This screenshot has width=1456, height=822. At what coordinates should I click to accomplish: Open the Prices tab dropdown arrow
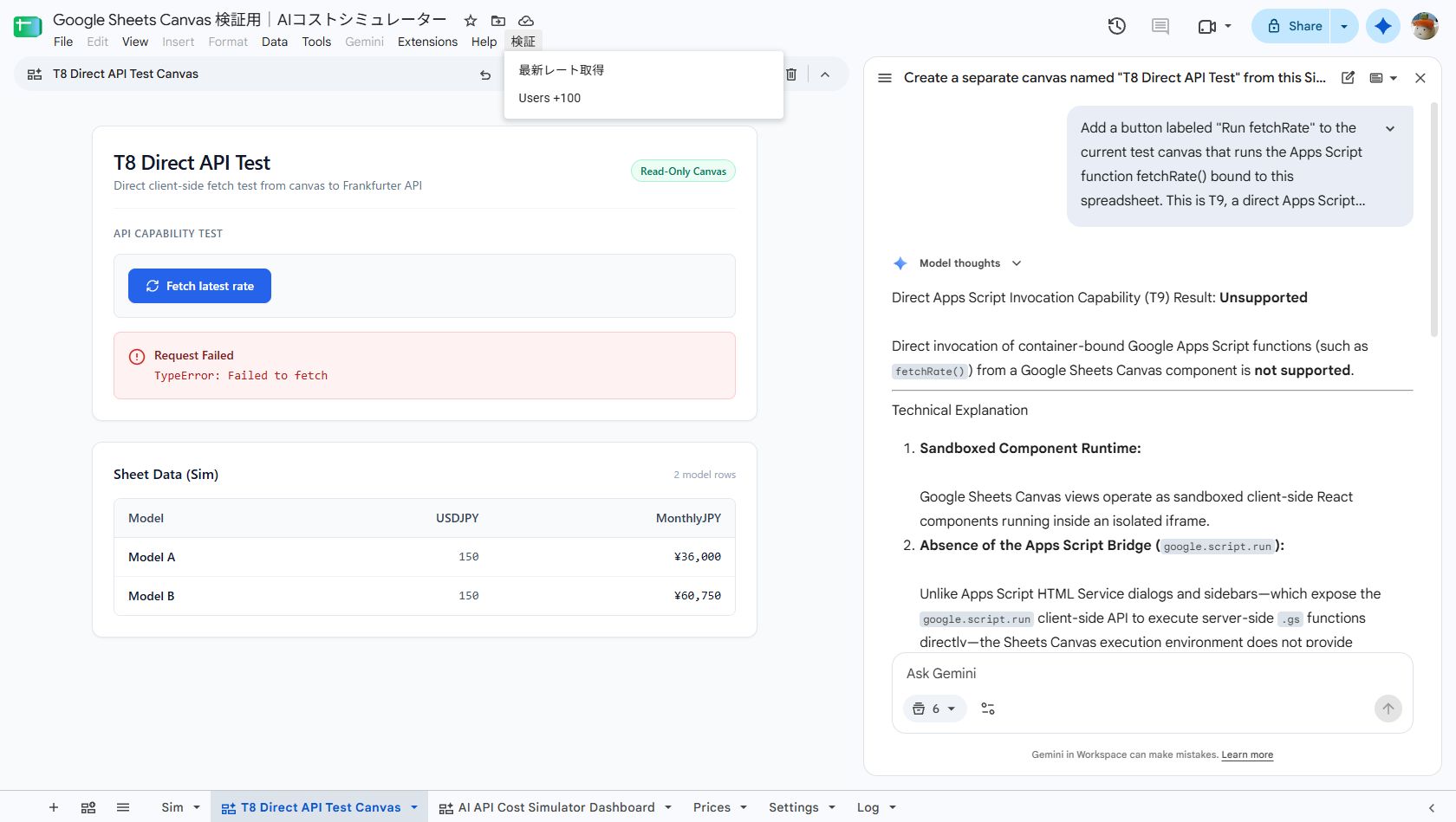(x=744, y=807)
